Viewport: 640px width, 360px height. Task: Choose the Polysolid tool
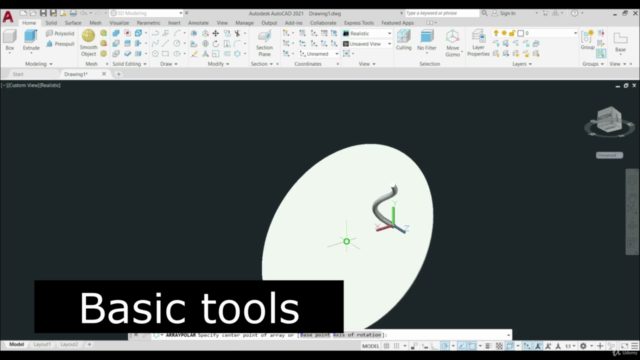click(x=60, y=33)
